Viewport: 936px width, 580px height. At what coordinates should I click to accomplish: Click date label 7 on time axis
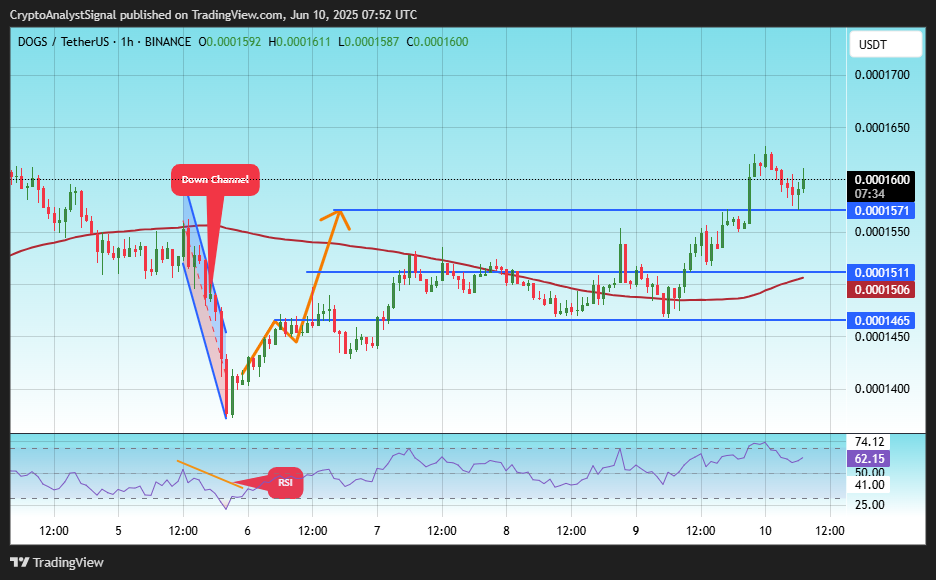pyautogui.click(x=377, y=530)
